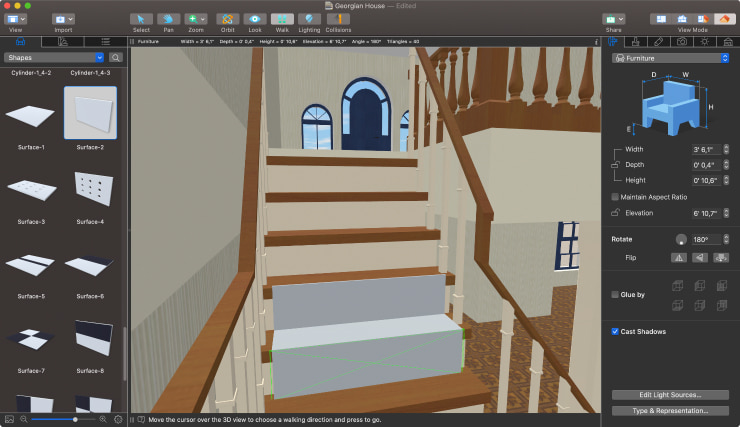The height and width of the screenshot is (427, 740).
Task: Enable the Glue by checkbox
Action: coord(615,294)
